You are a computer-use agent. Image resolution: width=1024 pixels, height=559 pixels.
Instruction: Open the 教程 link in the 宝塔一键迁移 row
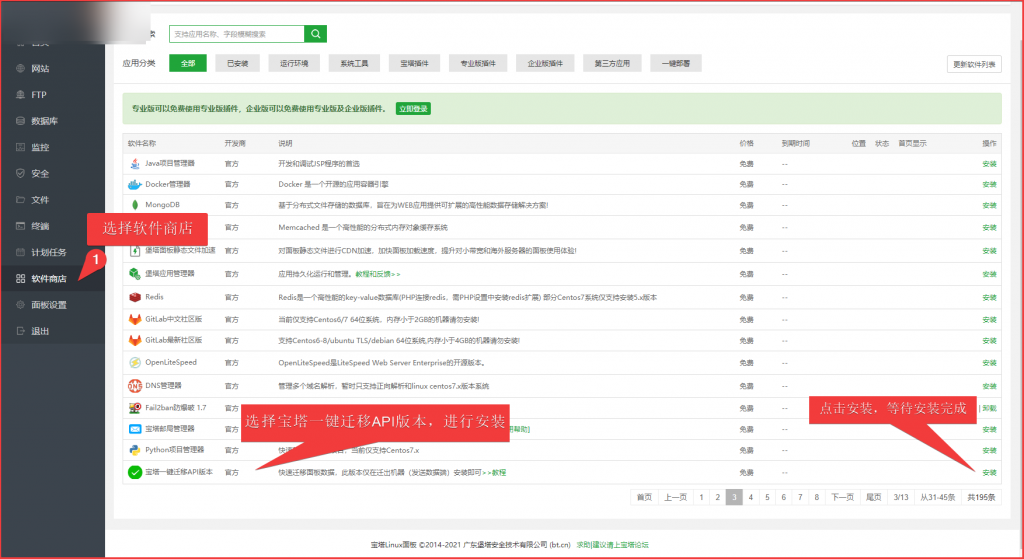click(x=494, y=473)
